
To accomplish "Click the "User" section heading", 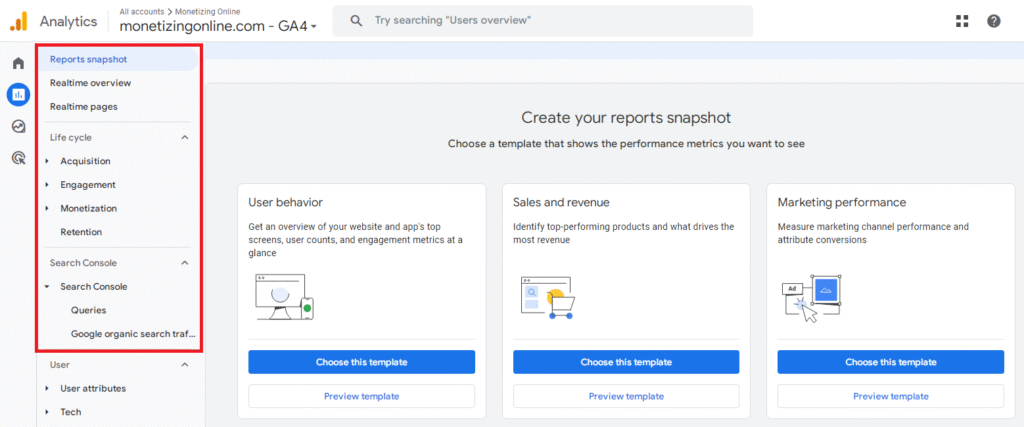I will tap(59, 365).
